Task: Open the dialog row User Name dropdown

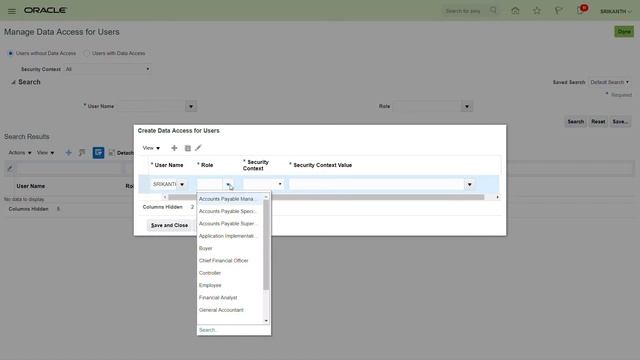Action: click(x=182, y=184)
